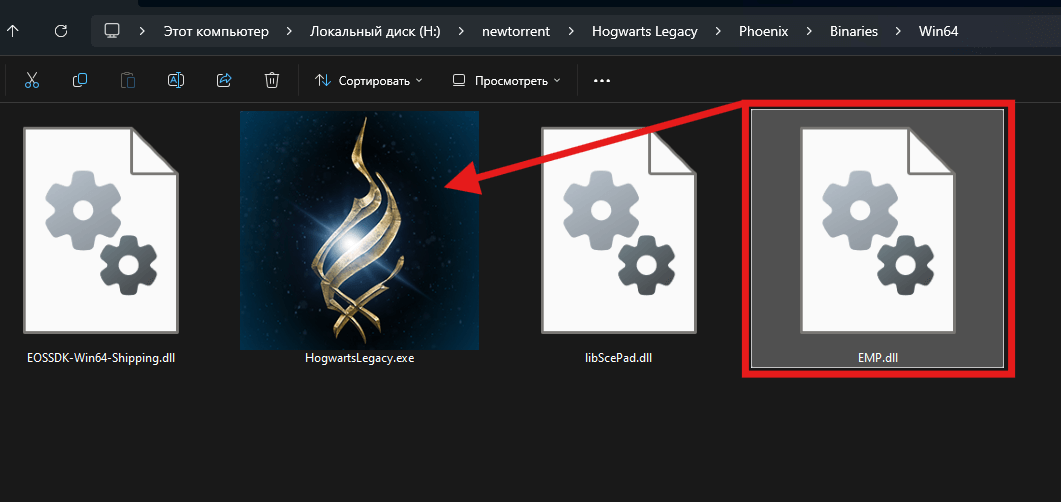Expand chevron after Hogwarts Legacy
Viewport: 1061px width, 502px height.
(x=719, y=31)
